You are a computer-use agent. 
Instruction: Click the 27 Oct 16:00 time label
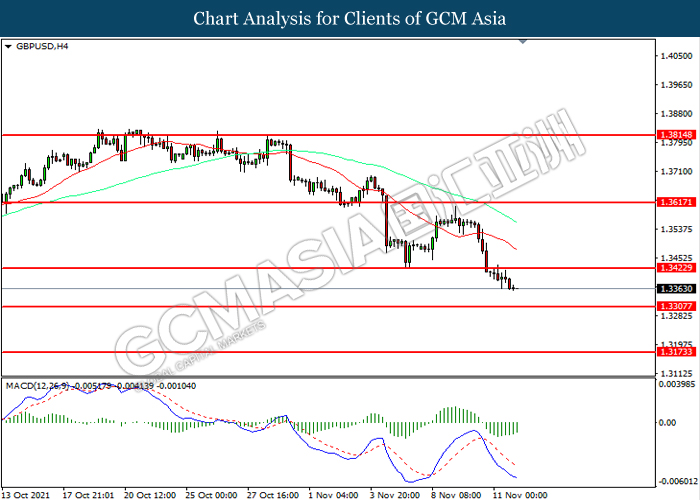pyautogui.click(x=273, y=495)
